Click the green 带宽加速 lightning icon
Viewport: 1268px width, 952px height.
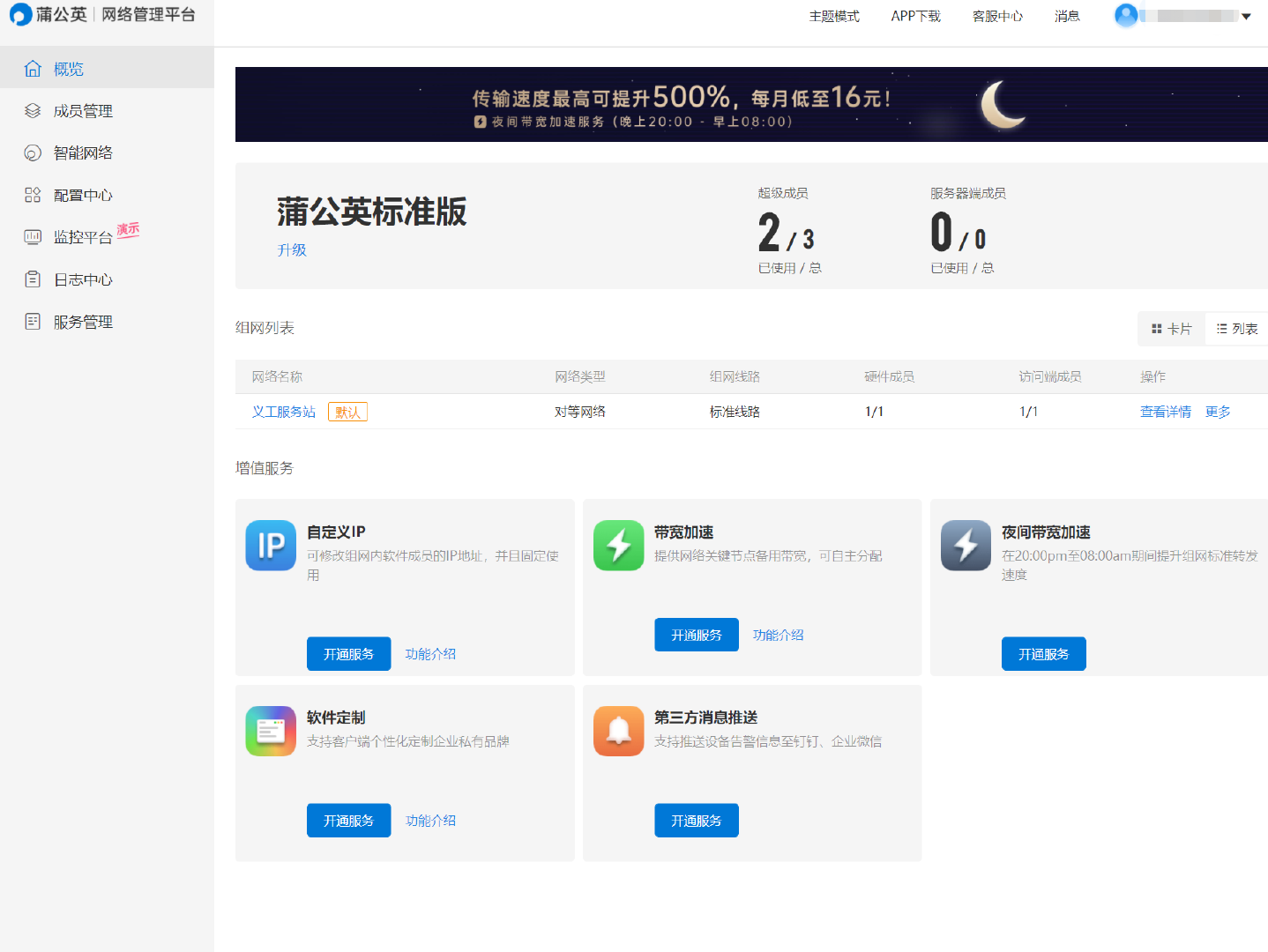tap(619, 546)
